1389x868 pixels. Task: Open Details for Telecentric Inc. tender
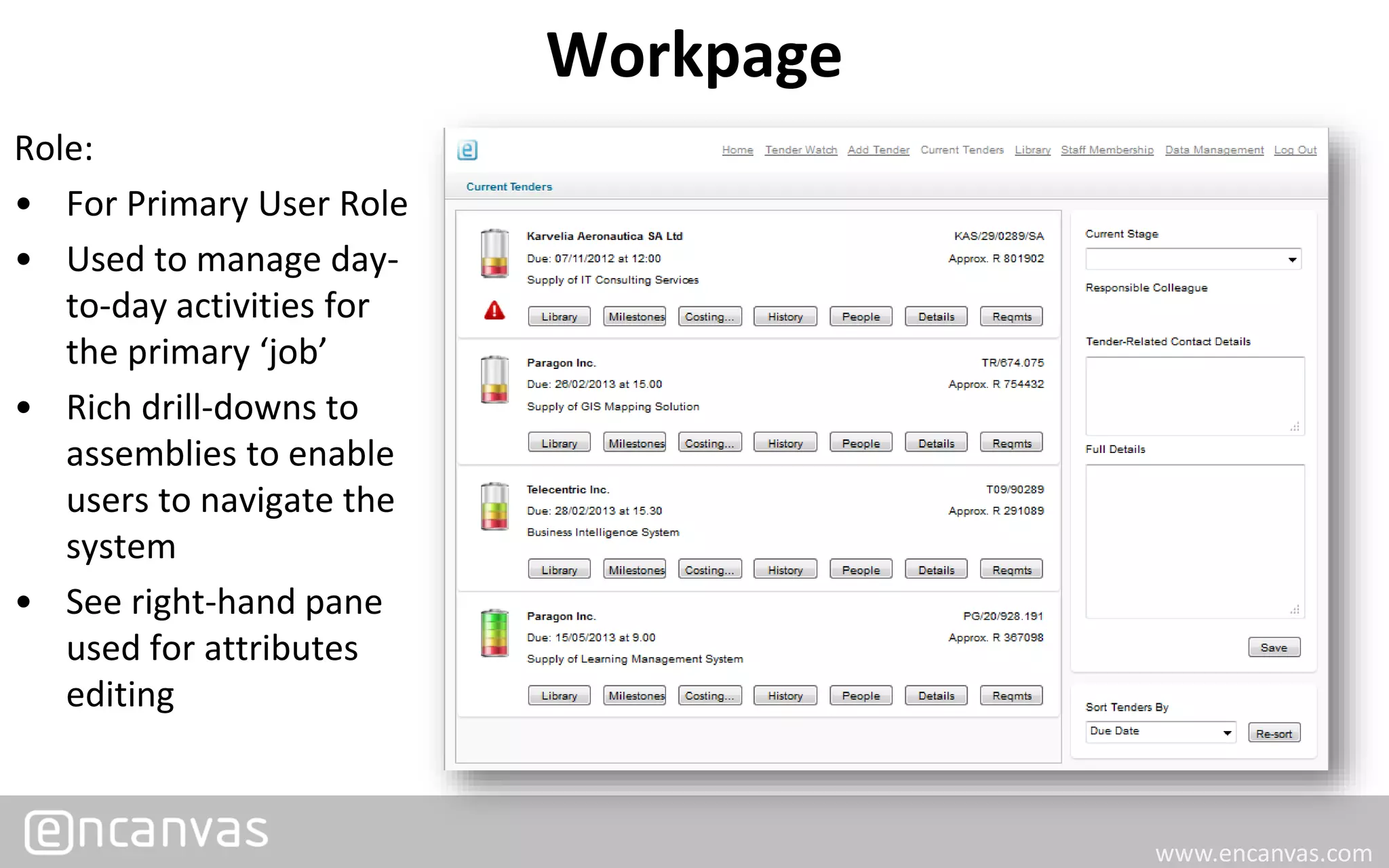click(936, 570)
